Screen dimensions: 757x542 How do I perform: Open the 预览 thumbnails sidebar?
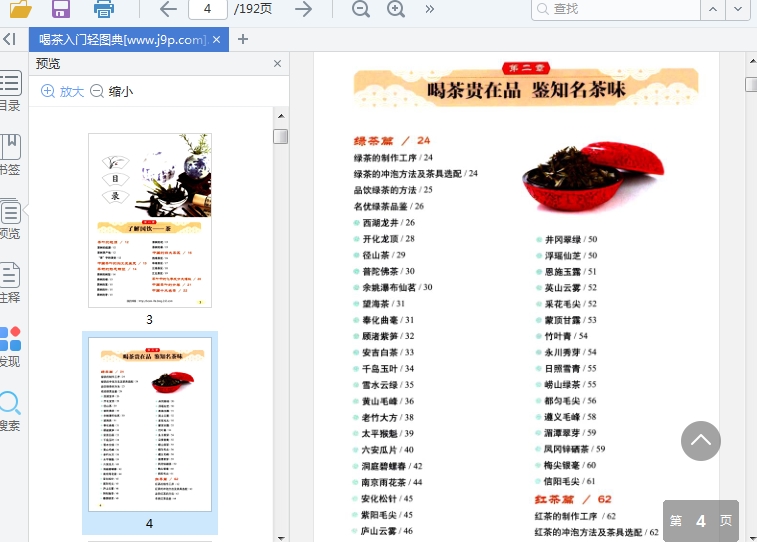(x=10, y=219)
